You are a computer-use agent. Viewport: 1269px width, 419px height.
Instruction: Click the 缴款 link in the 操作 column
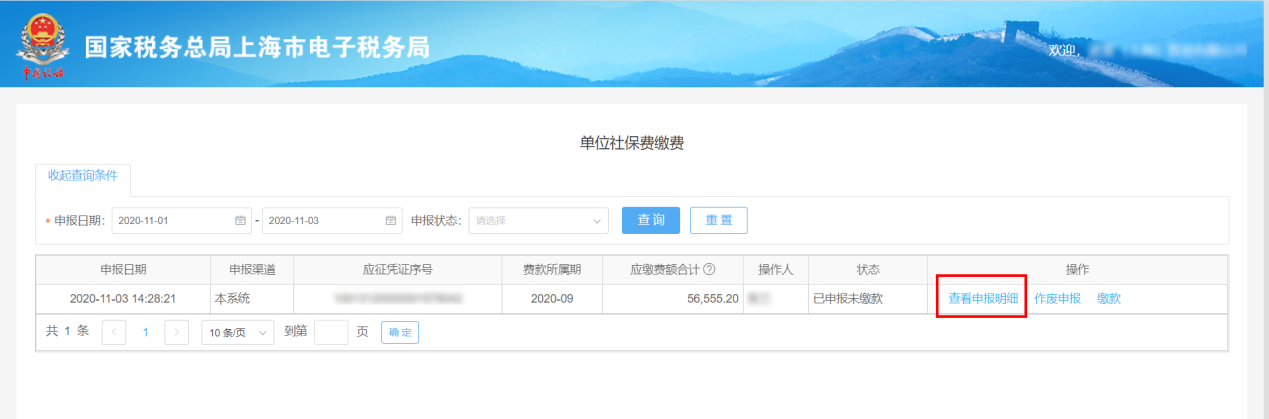click(x=1108, y=299)
